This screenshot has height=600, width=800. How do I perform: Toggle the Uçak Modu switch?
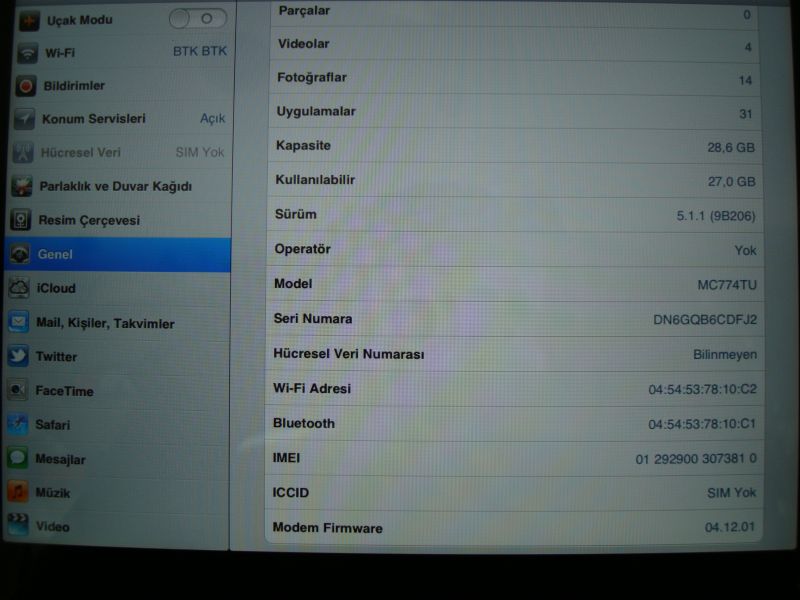click(198, 19)
